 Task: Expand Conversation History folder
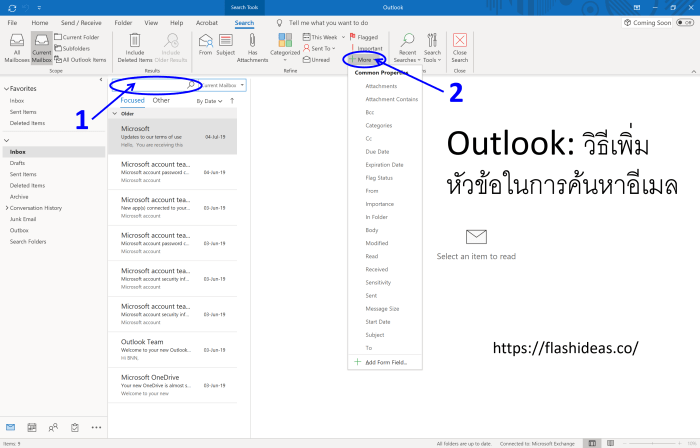tap(7, 208)
